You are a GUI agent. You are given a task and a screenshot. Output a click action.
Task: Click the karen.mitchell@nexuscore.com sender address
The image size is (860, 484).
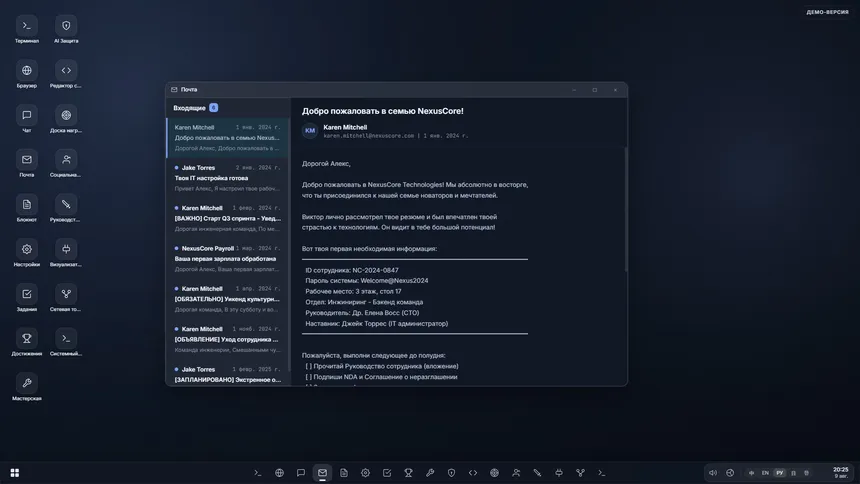(x=369, y=136)
